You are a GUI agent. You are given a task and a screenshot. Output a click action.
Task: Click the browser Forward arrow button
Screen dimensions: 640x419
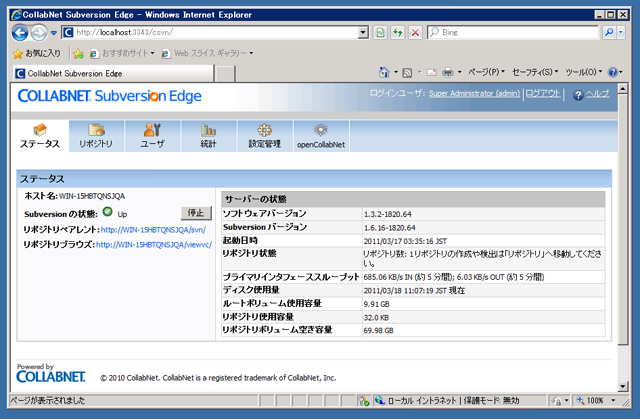39,33
